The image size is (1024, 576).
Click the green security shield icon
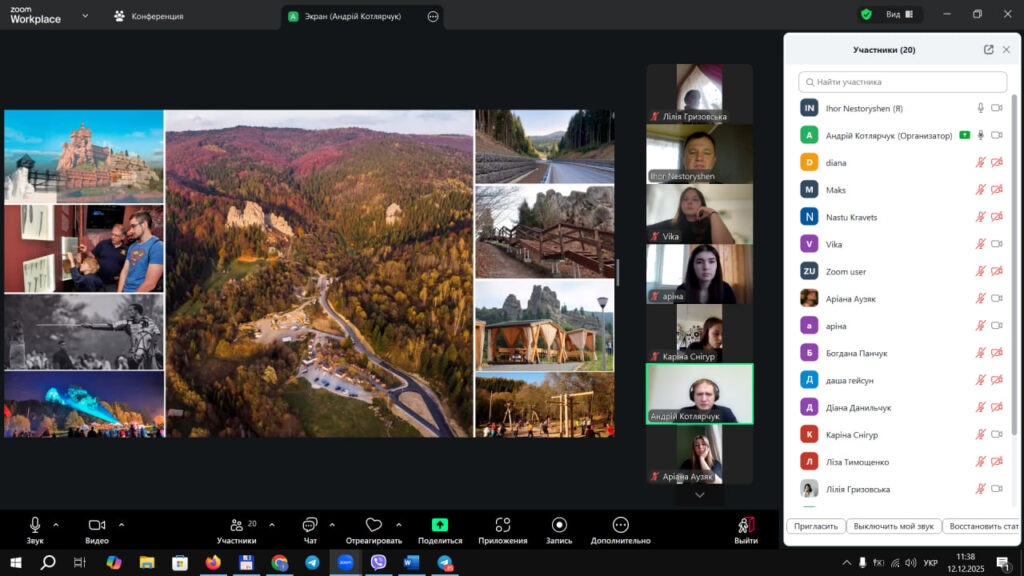866,15
